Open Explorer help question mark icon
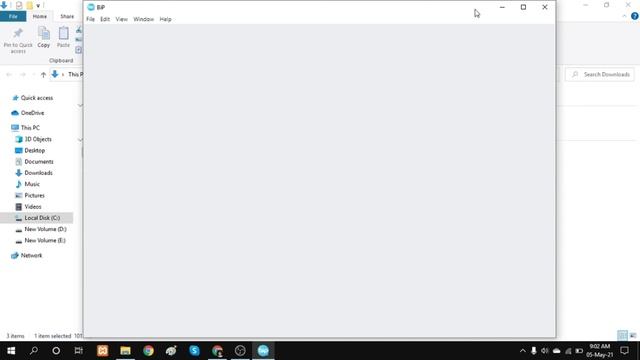The width and height of the screenshot is (640, 360). pyautogui.click(x=634, y=16)
